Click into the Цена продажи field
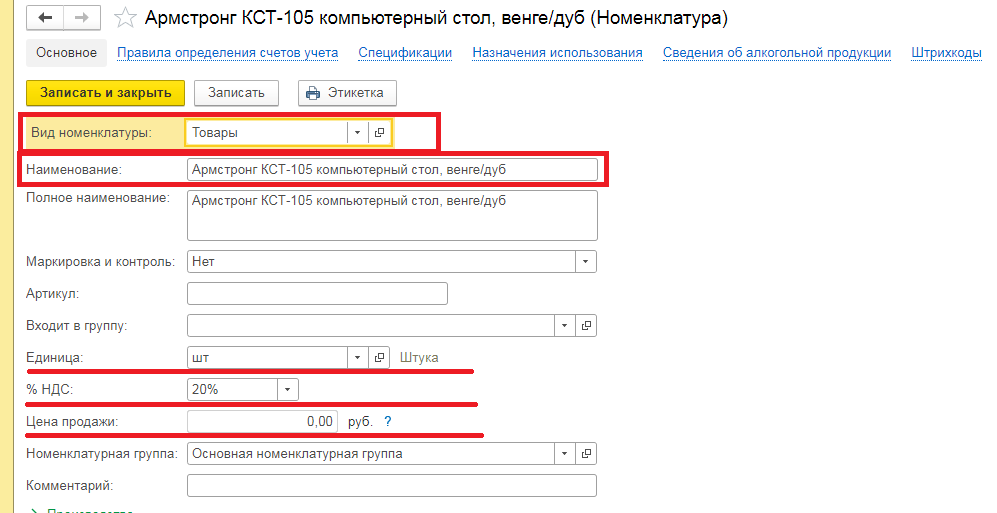This screenshot has height=513, width=997. 262,421
